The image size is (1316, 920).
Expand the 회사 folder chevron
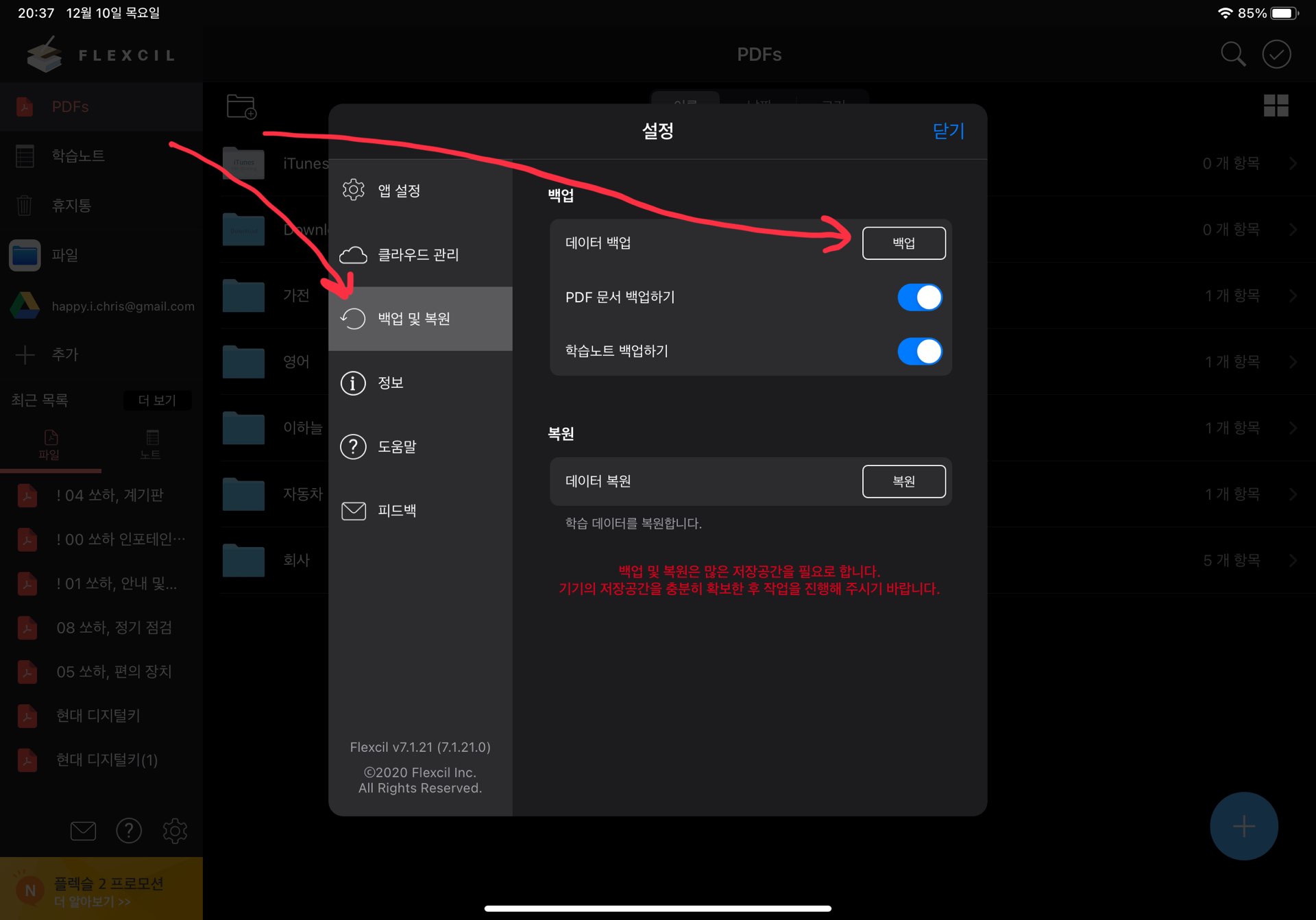click(x=1293, y=560)
